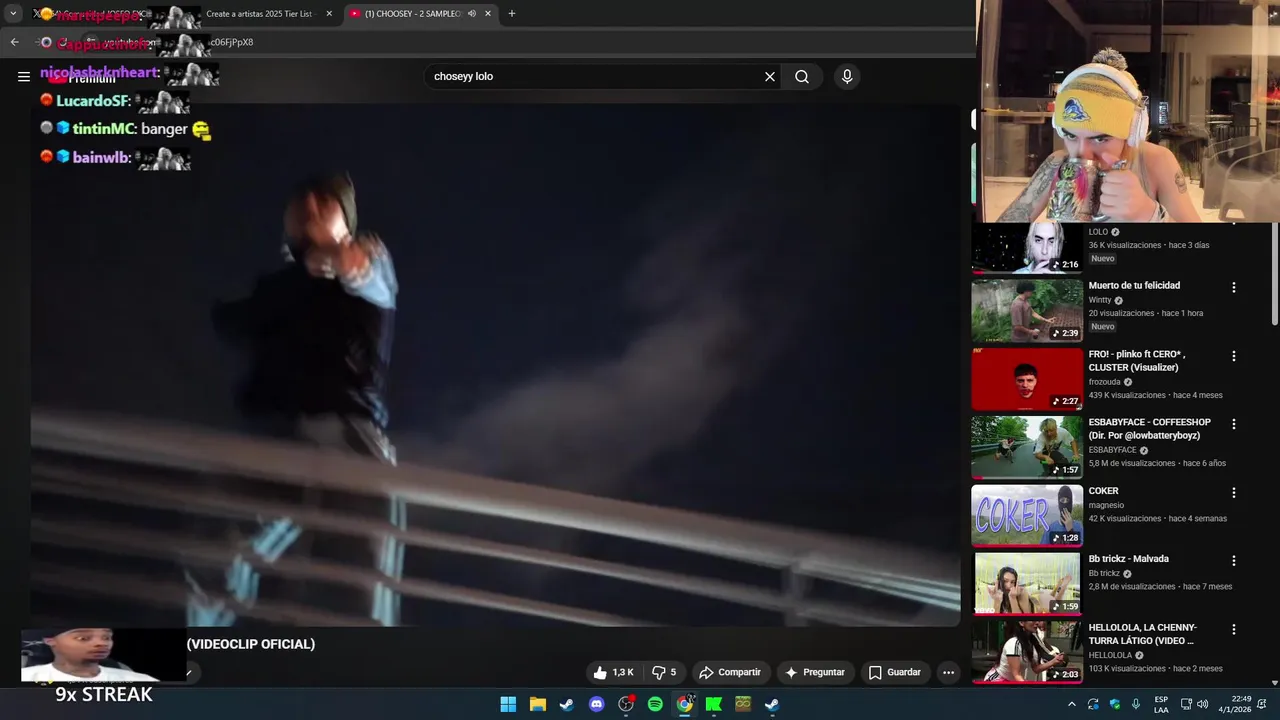Open a new browser tab with plus
Screen dimensions: 1280x720
512,14
